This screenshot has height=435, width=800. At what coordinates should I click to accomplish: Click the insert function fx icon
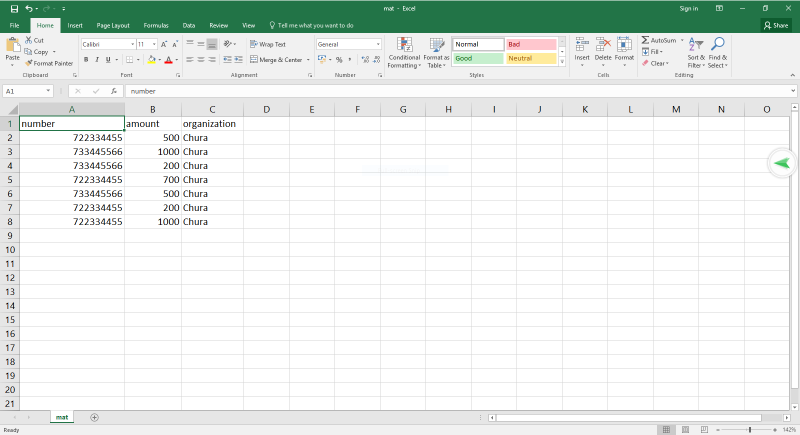click(x=114, y=91)
